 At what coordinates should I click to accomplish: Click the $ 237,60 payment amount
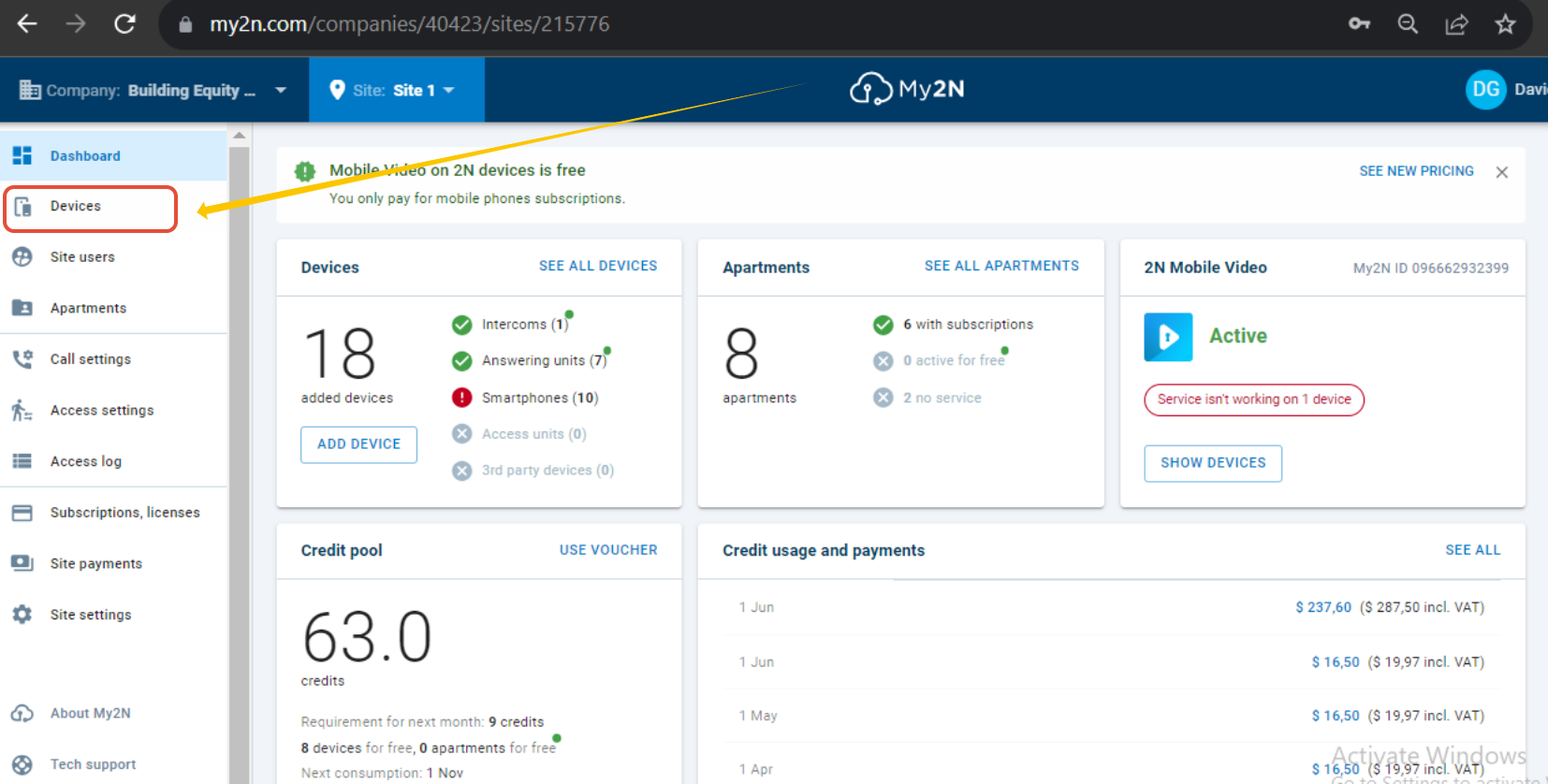click(1323, 607)
